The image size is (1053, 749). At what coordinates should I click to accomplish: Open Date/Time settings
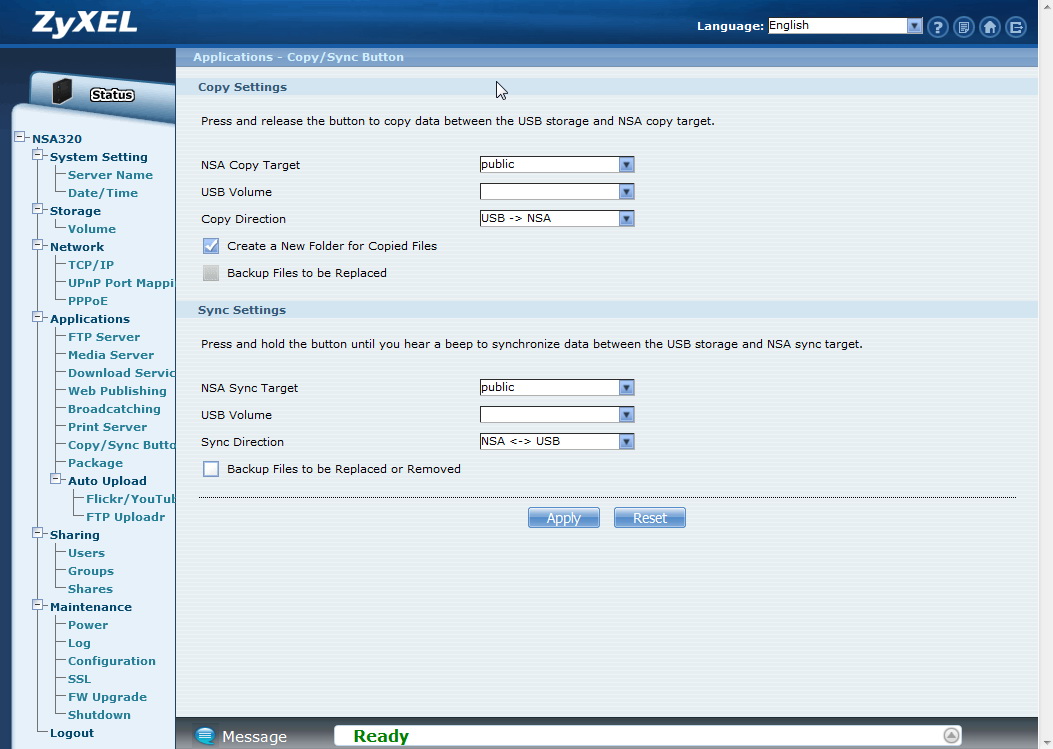coord(103,193)
